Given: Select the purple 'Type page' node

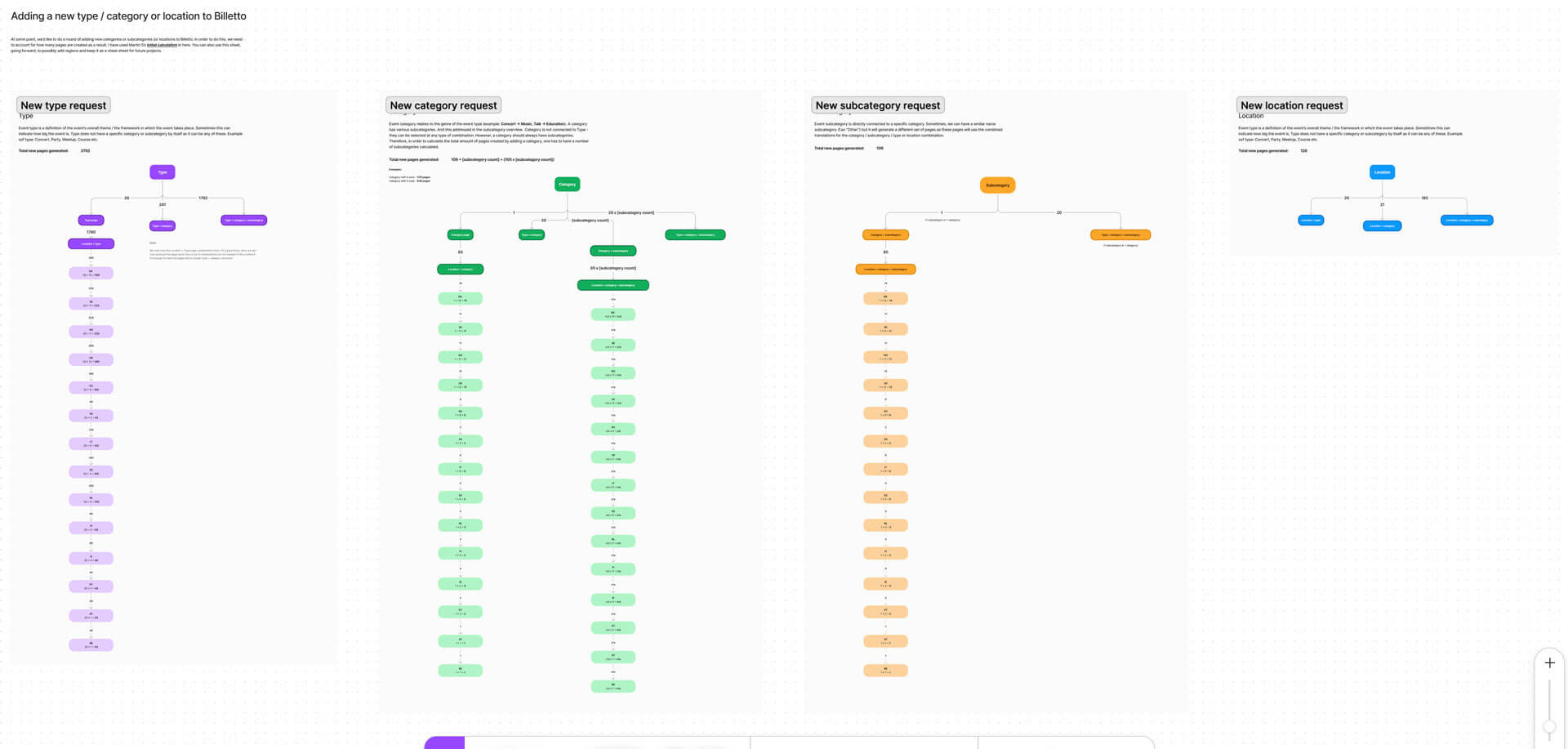Looking at the screenshot, I should point(91,221).
